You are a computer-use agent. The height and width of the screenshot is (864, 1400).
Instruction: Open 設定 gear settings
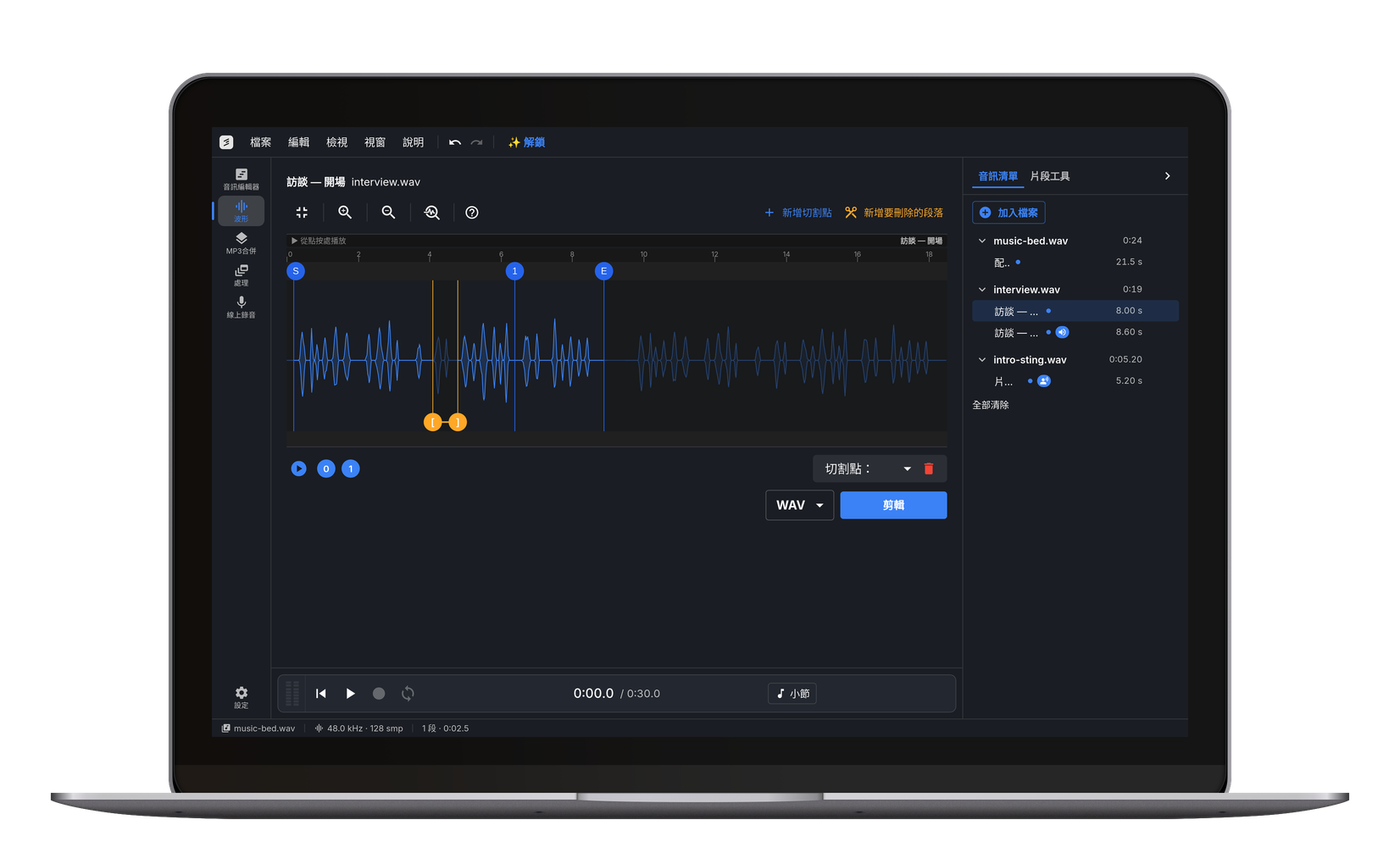point(241,697)
